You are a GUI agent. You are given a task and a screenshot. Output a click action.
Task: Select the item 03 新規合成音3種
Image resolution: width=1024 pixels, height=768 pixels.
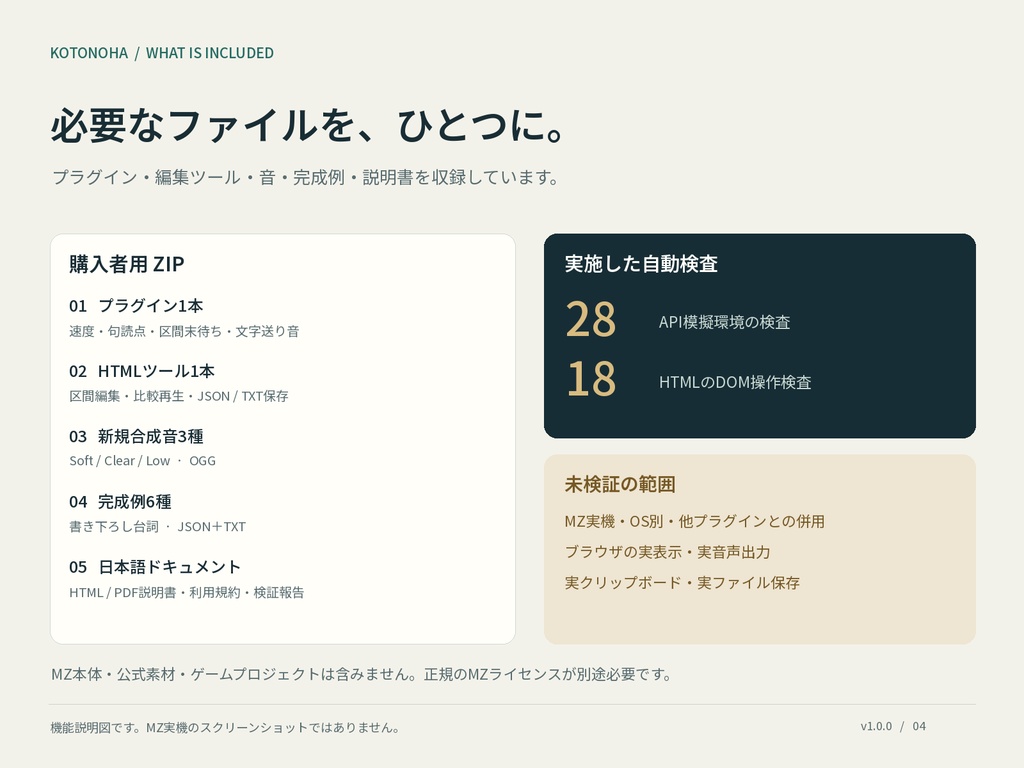tap(136, 436)
